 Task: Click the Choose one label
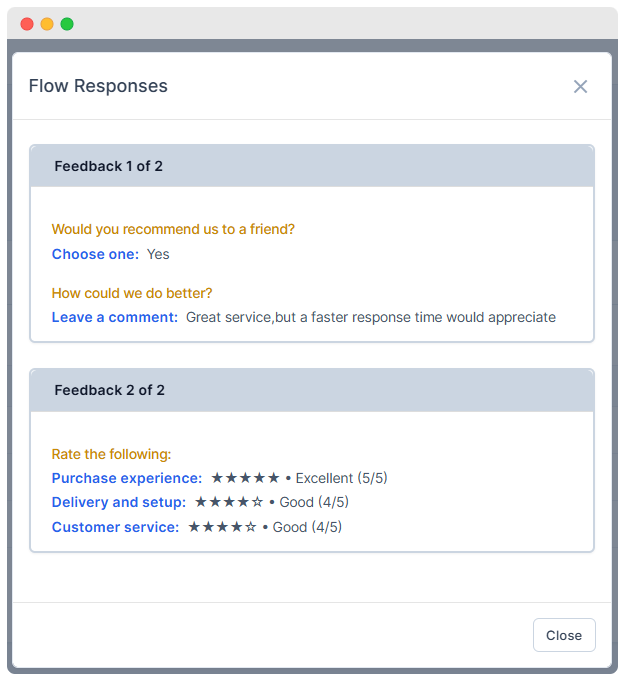pyautogui.click(x=95, y=254)
